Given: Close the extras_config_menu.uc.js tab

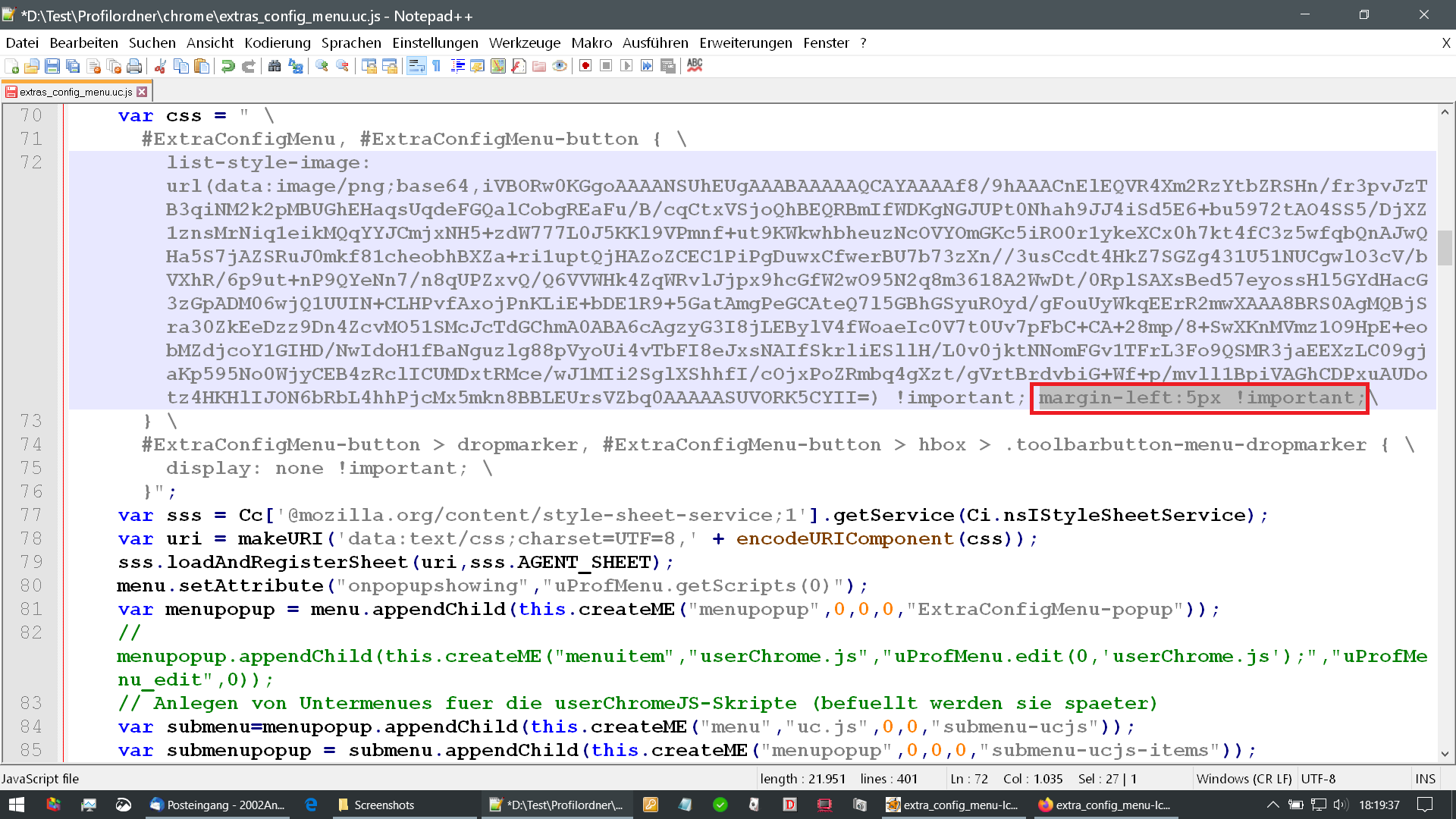Looking at the screenshot, I should [x=142, y=92].
